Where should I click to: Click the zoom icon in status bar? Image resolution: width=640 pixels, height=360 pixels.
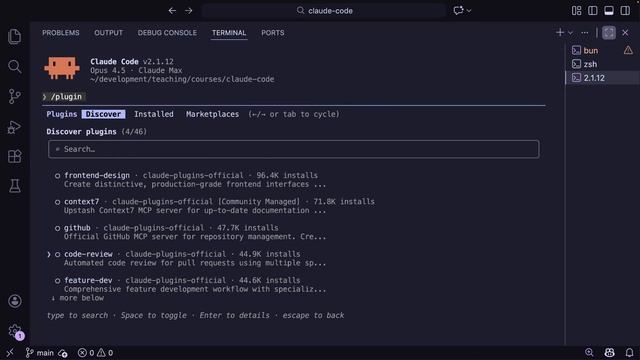click(589, 353)
